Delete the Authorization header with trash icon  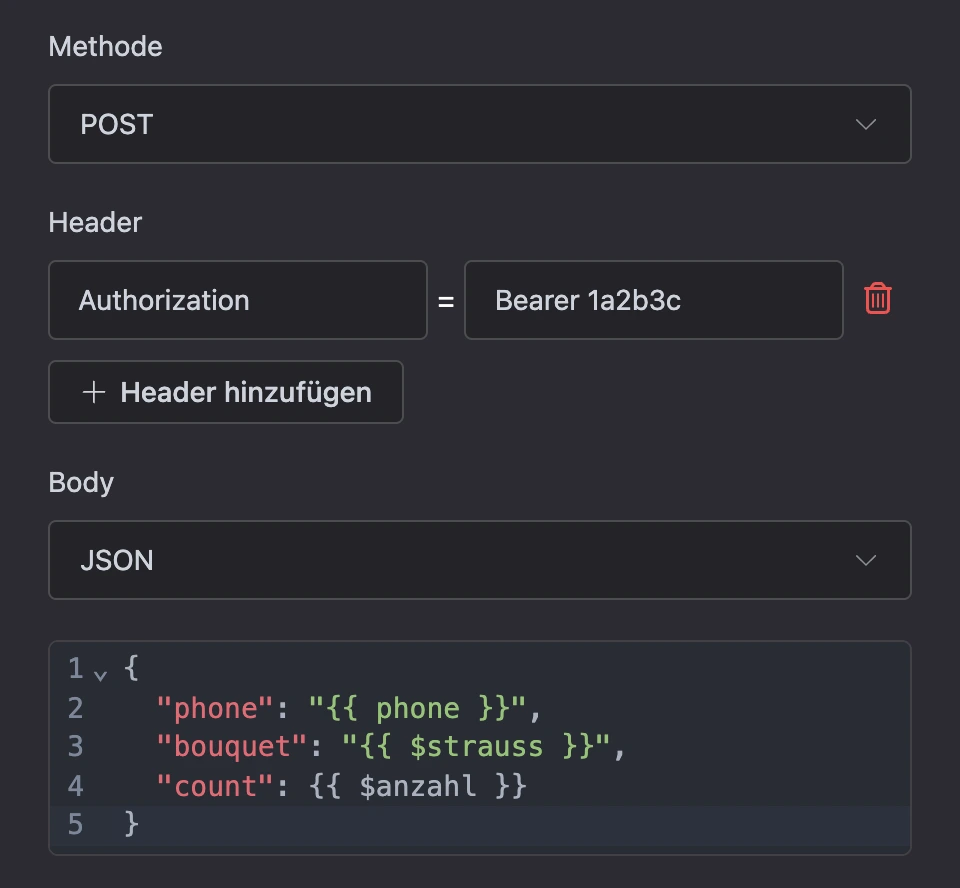coord(877,299)
